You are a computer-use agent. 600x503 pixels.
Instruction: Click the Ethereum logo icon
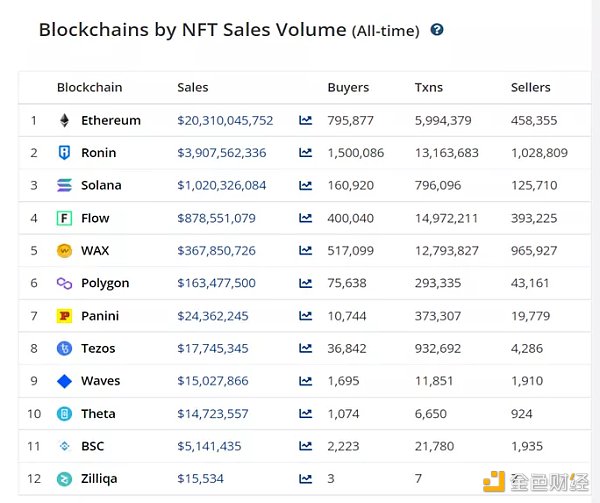65,120
